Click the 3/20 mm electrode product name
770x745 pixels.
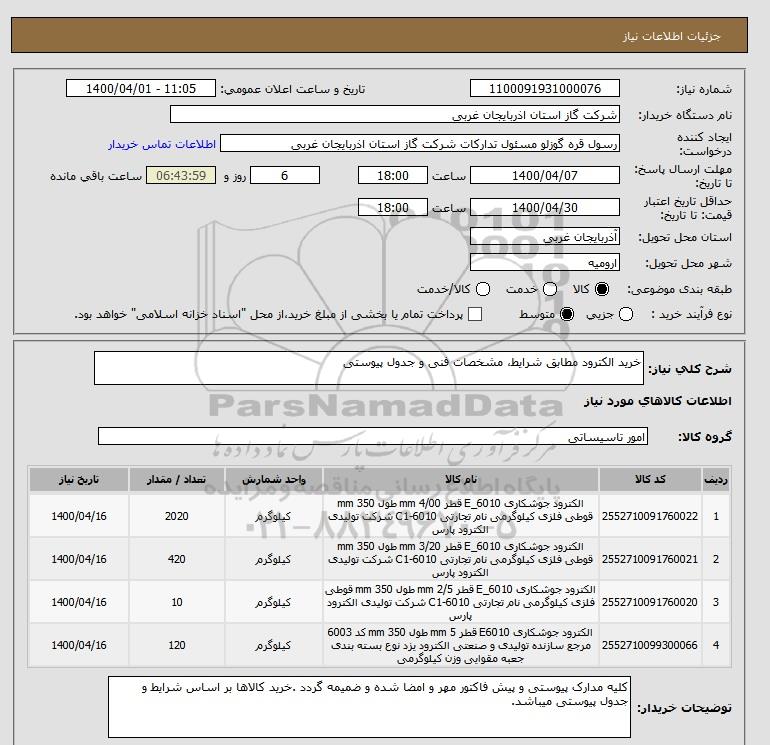point(461,559)
